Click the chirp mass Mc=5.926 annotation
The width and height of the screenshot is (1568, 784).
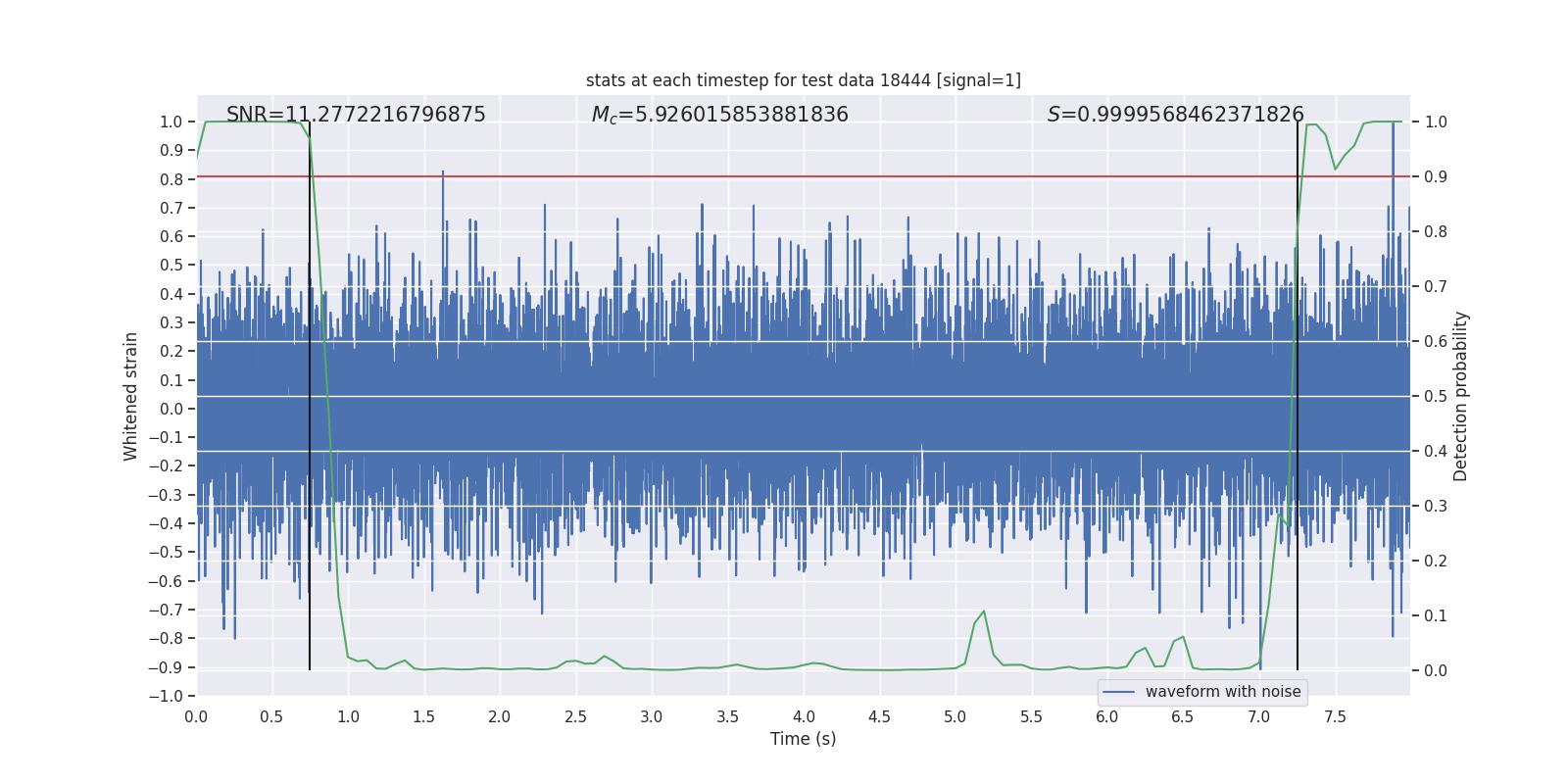(719, 115)
